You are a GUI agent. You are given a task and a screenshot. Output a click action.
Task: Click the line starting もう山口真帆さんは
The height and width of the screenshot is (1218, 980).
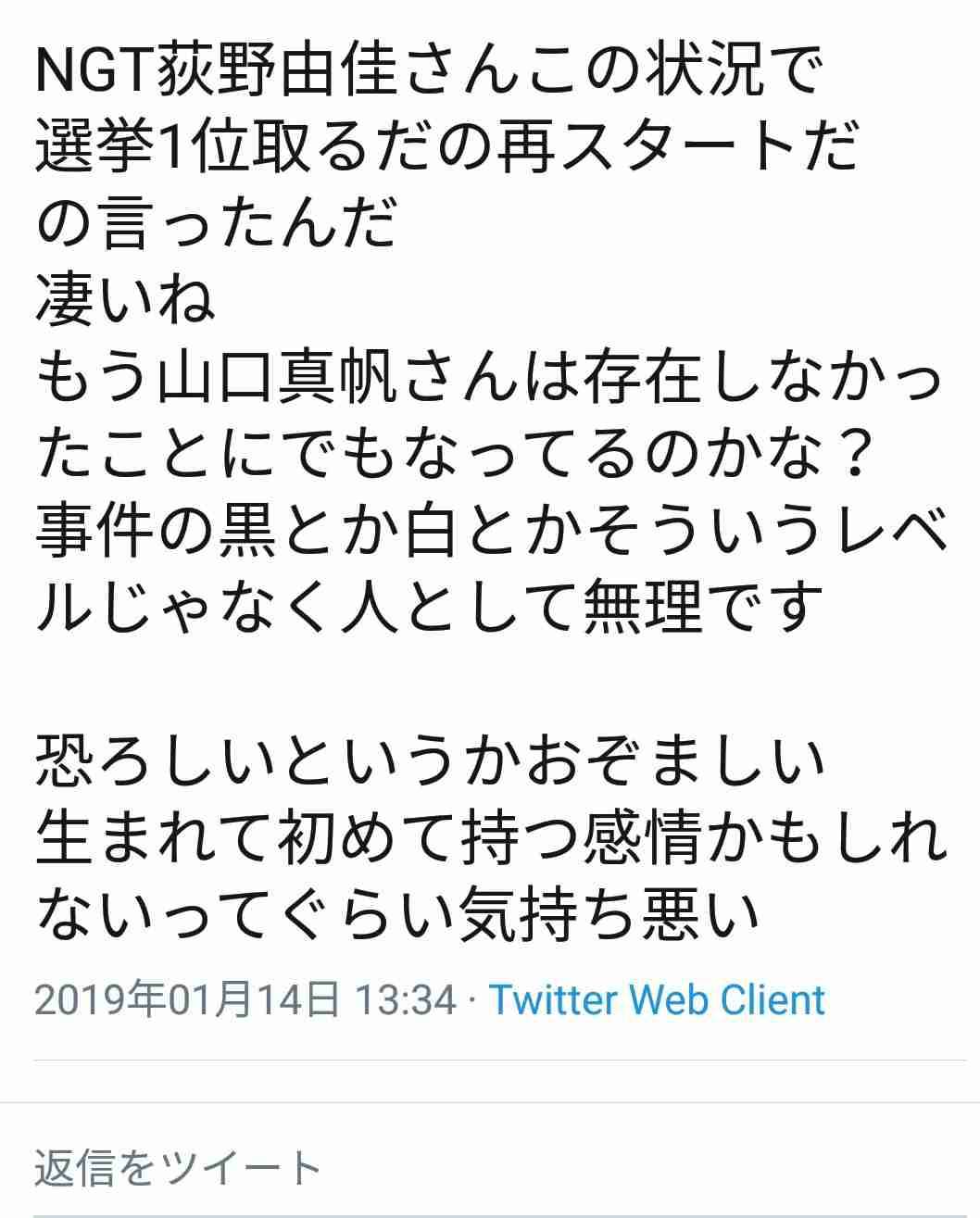click(490, 378)
